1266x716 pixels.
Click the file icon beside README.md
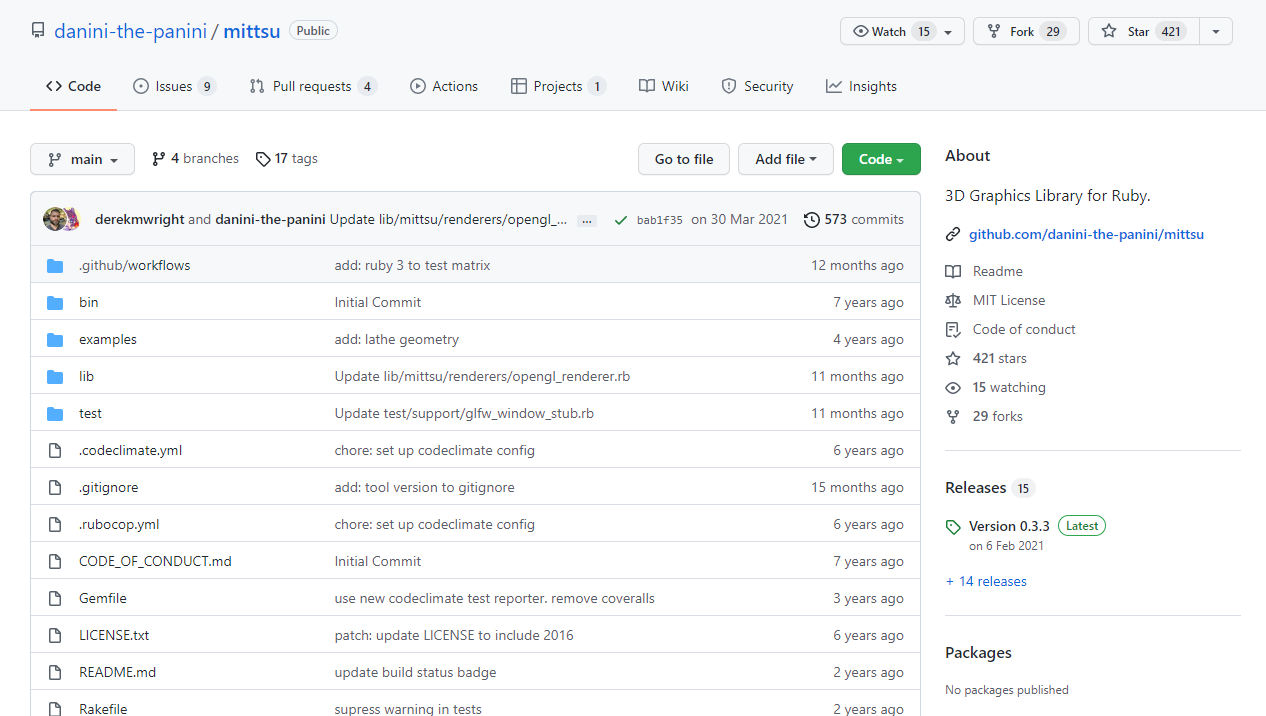pos(55,672)
